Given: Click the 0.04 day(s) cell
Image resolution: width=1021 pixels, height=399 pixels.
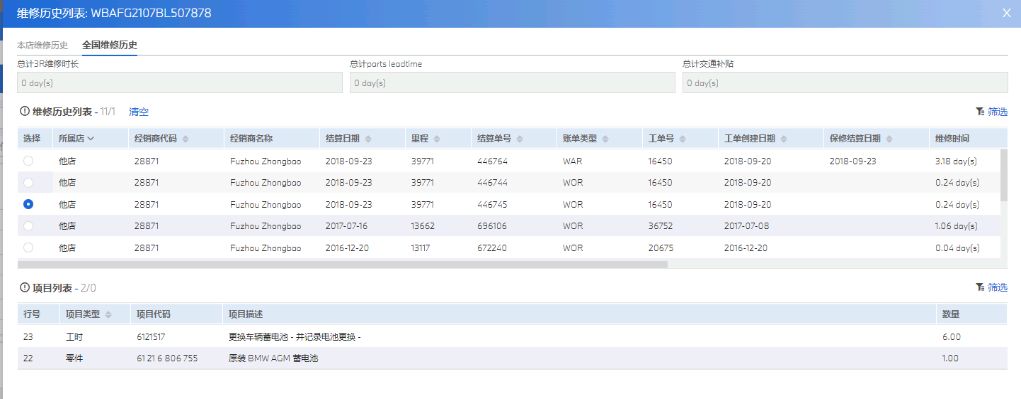Looking at the screenshot, I should 957,247.
